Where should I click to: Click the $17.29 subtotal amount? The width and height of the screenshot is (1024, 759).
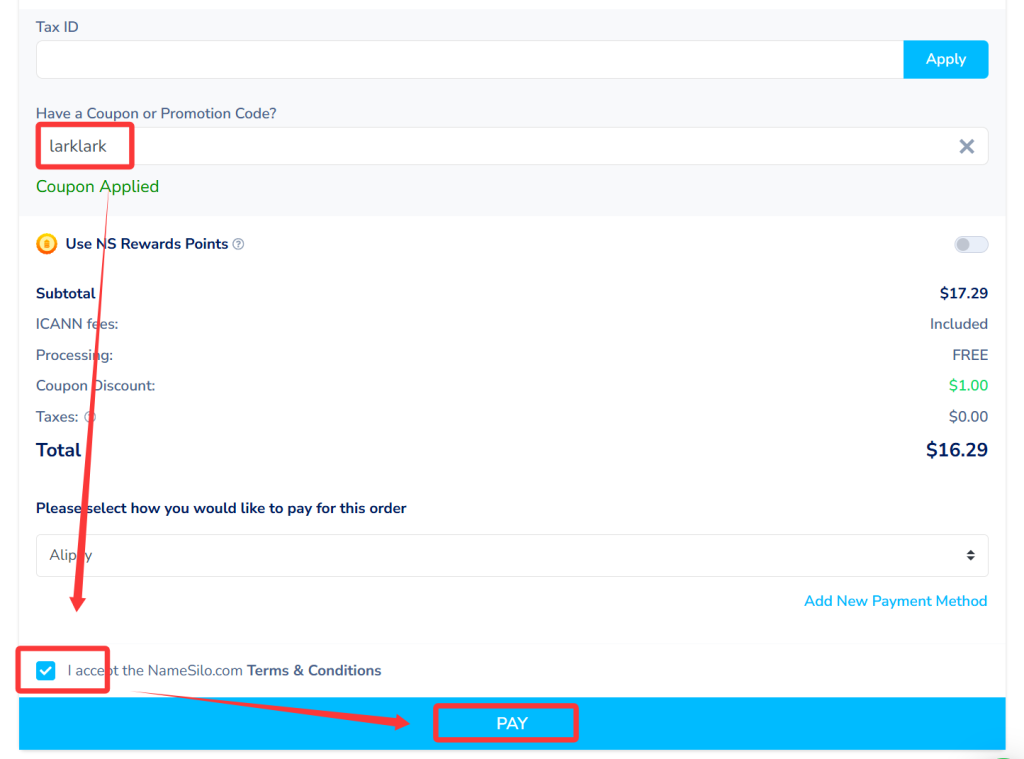click(x=963, y=293)
